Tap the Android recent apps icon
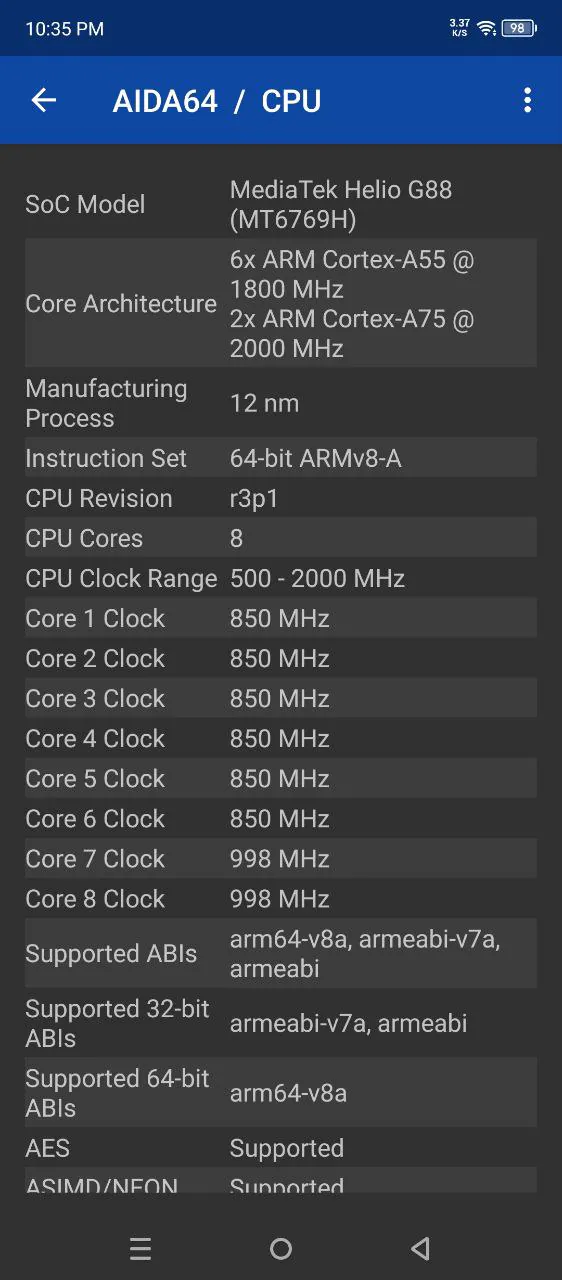562x1280 pixels. coord(140,1248)
